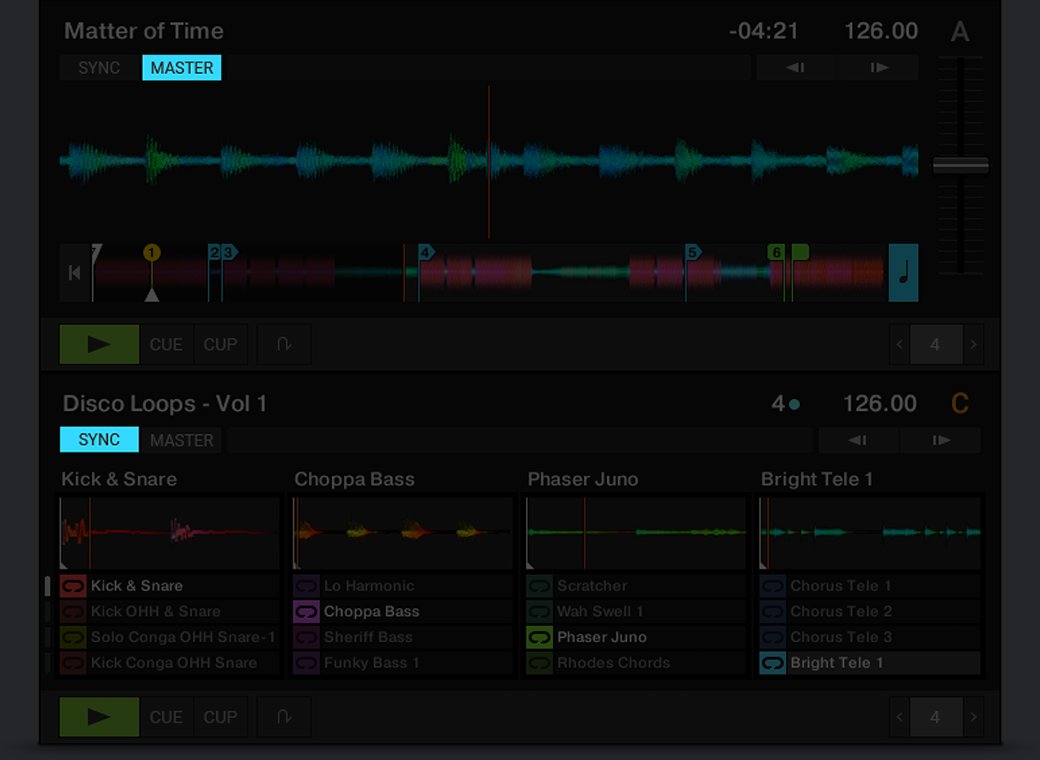Click the Disco Loops - Vol 1 title
This screenshot has height=760, width=1040.
coord(165,404)
